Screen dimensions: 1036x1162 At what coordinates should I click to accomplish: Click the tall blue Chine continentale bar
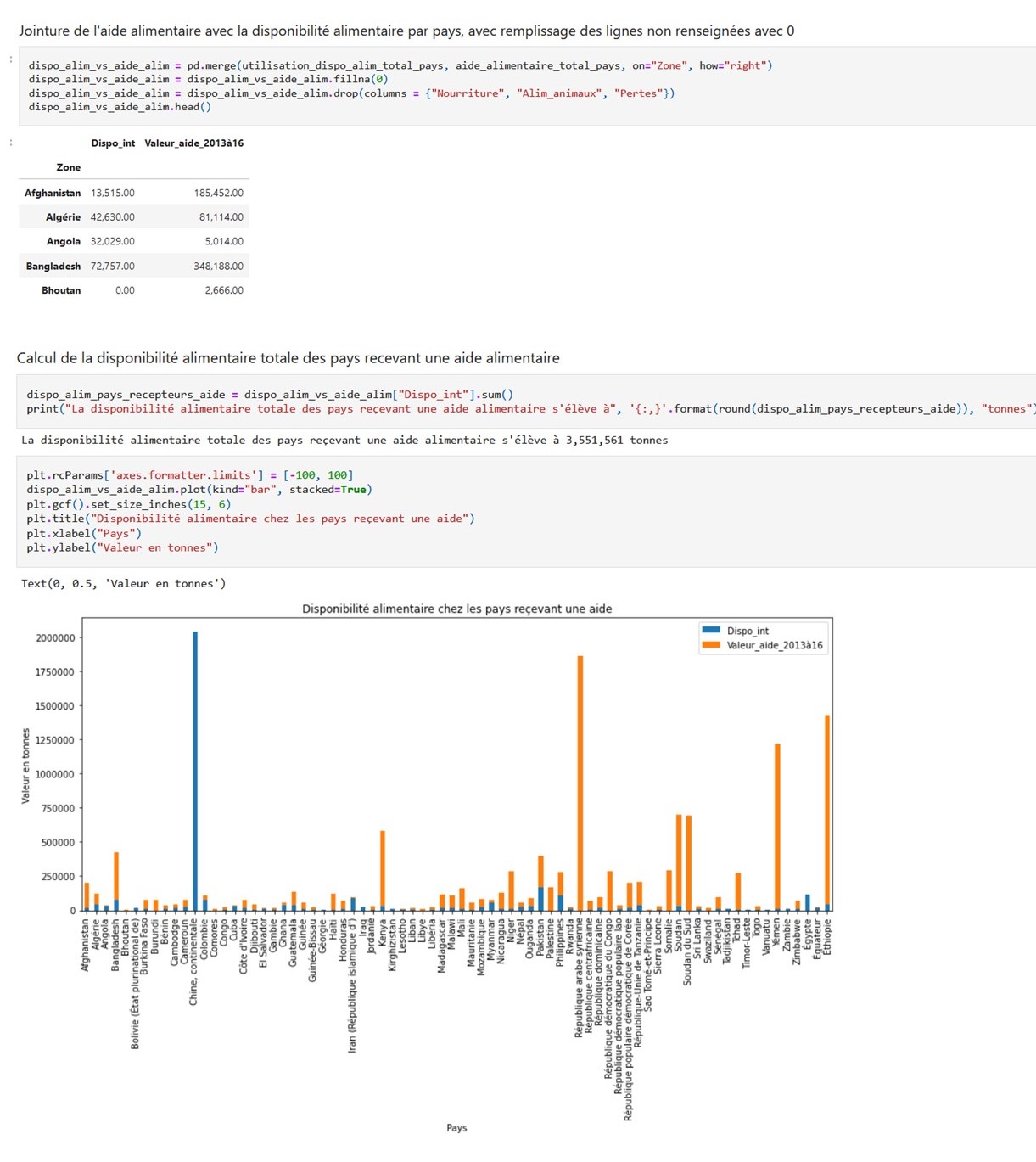click(195, 764)
